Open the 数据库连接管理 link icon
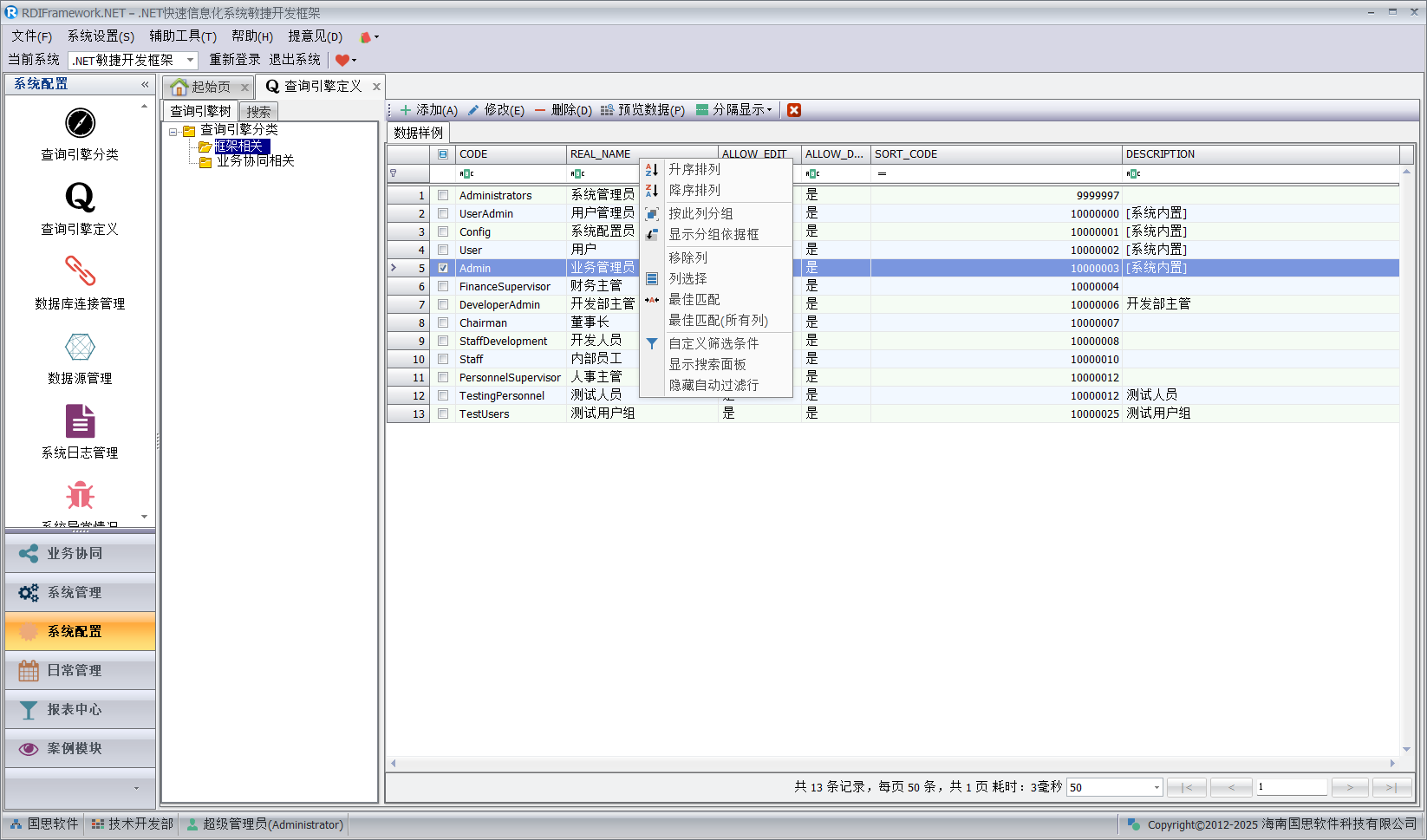The image size is (1427, 840). [x=80, y=272]
